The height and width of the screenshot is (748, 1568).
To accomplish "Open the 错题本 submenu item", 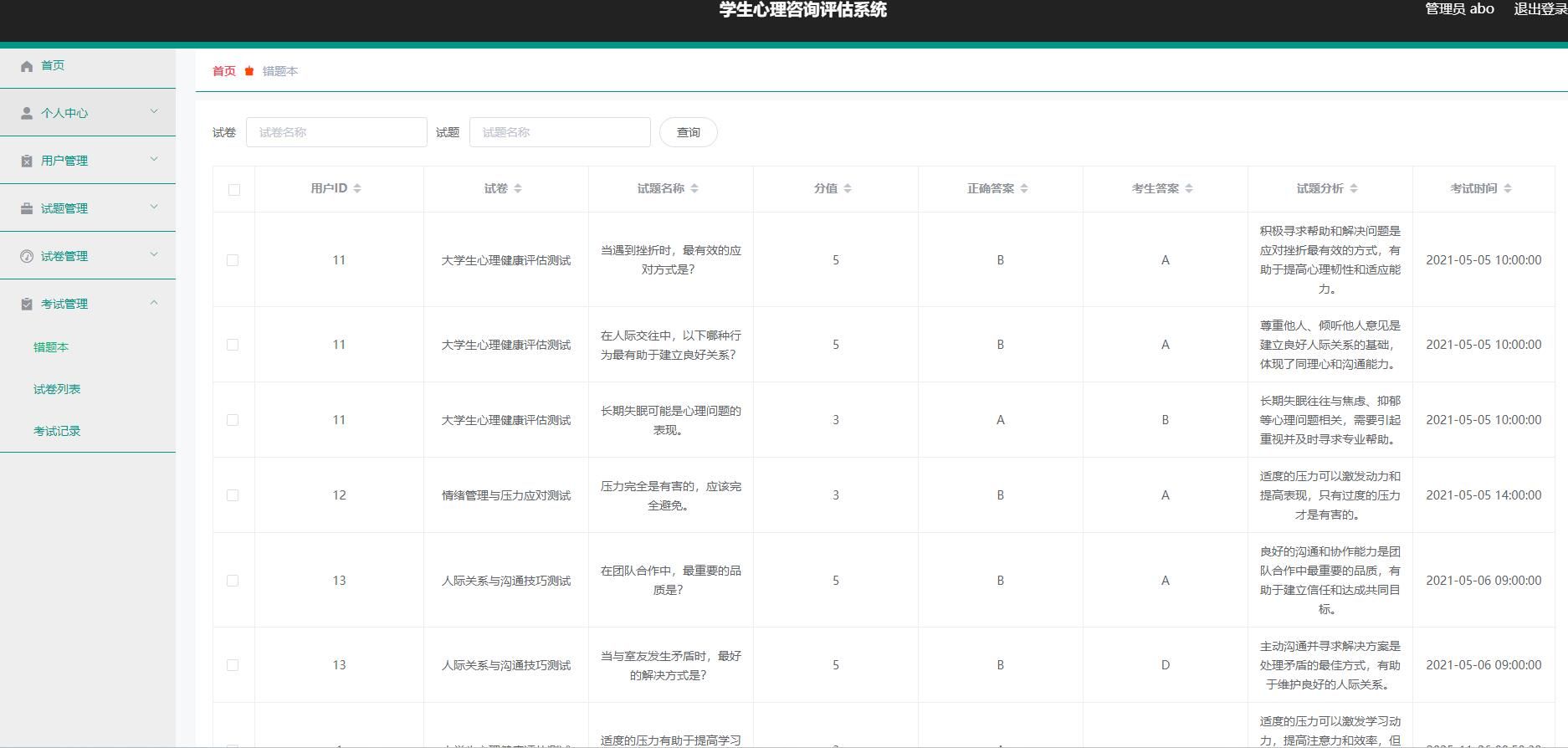I will tap(51, 347).
